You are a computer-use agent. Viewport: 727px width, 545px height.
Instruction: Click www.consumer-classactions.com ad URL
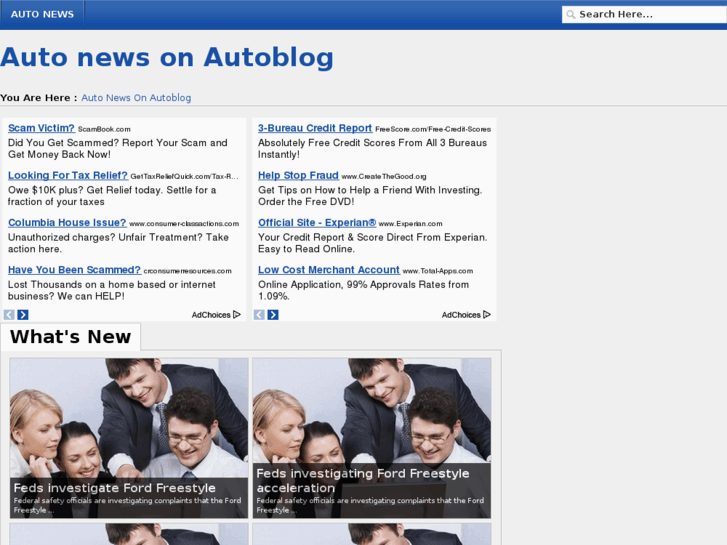click(184, 224)
